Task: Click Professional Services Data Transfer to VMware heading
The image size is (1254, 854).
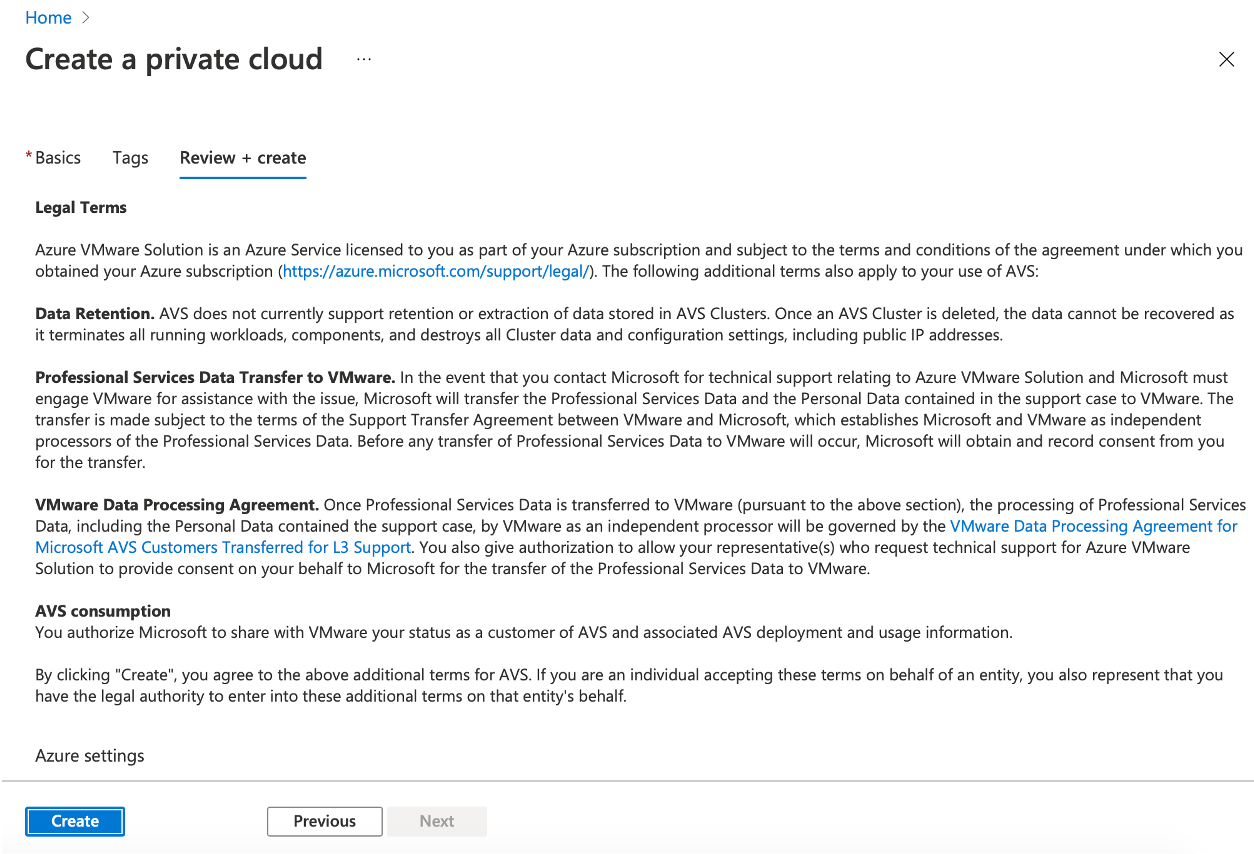Action: click(216, 378)
